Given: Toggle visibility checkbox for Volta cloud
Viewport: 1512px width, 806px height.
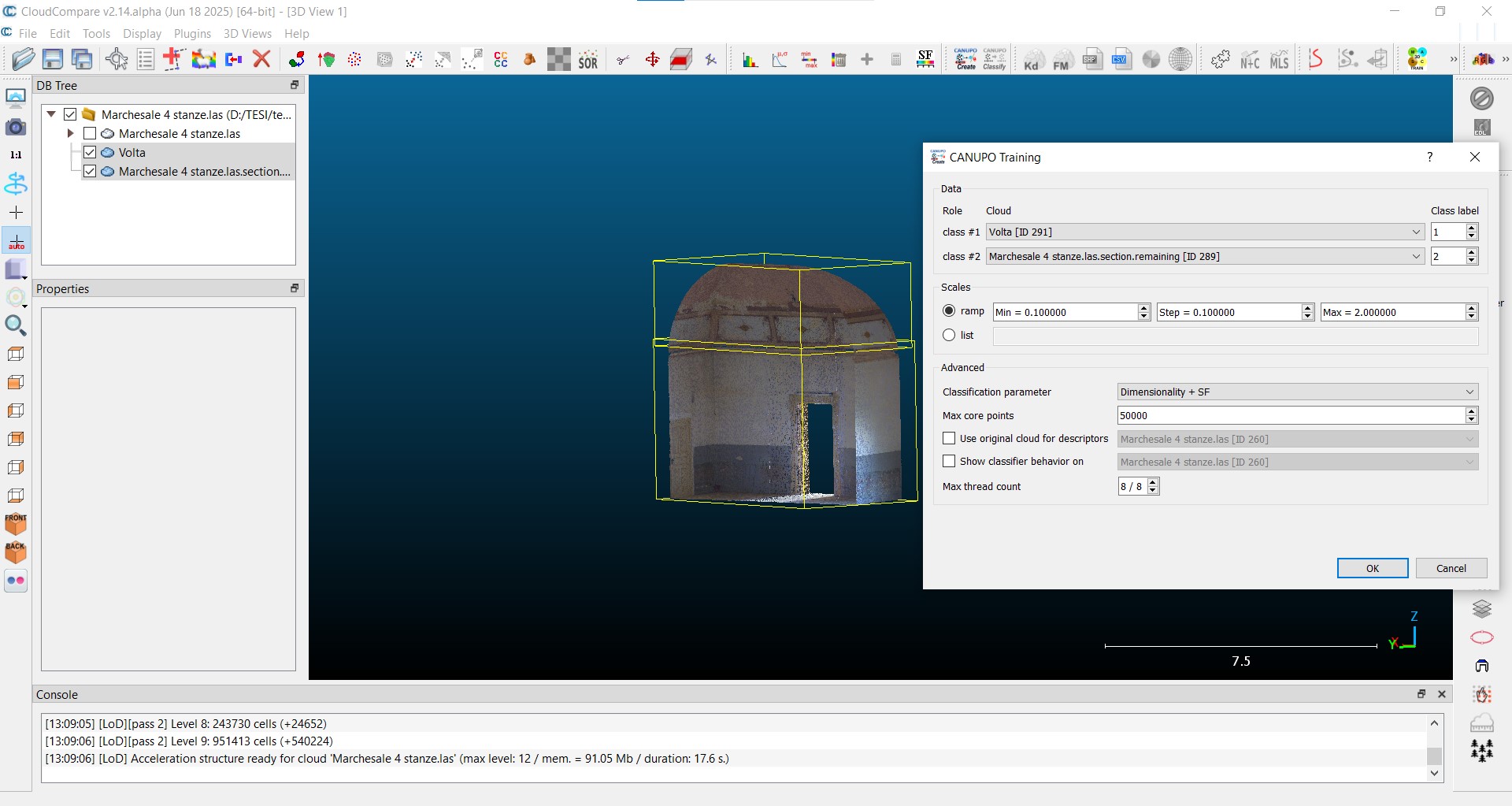Looking at the screenshot, I should pyautogui.click(x=90, y=153).
